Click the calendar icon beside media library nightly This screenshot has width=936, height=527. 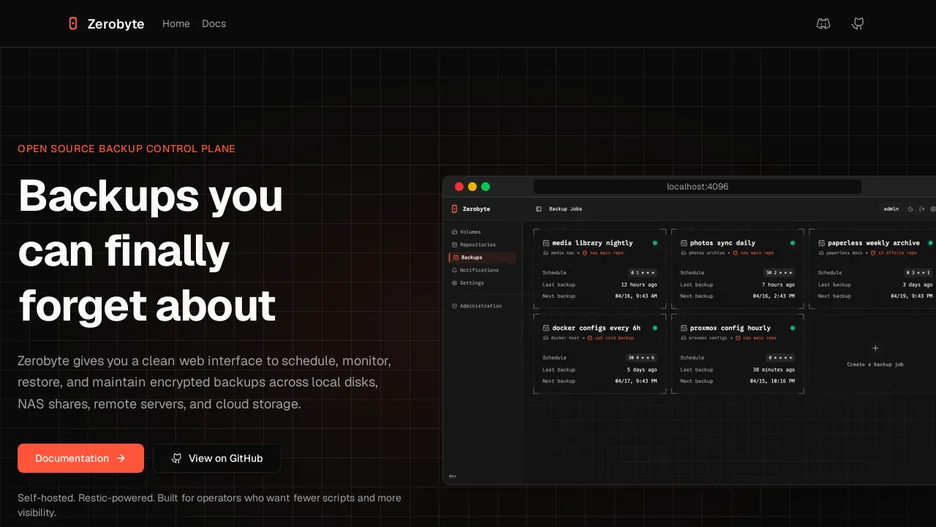[x=546, y=243]
